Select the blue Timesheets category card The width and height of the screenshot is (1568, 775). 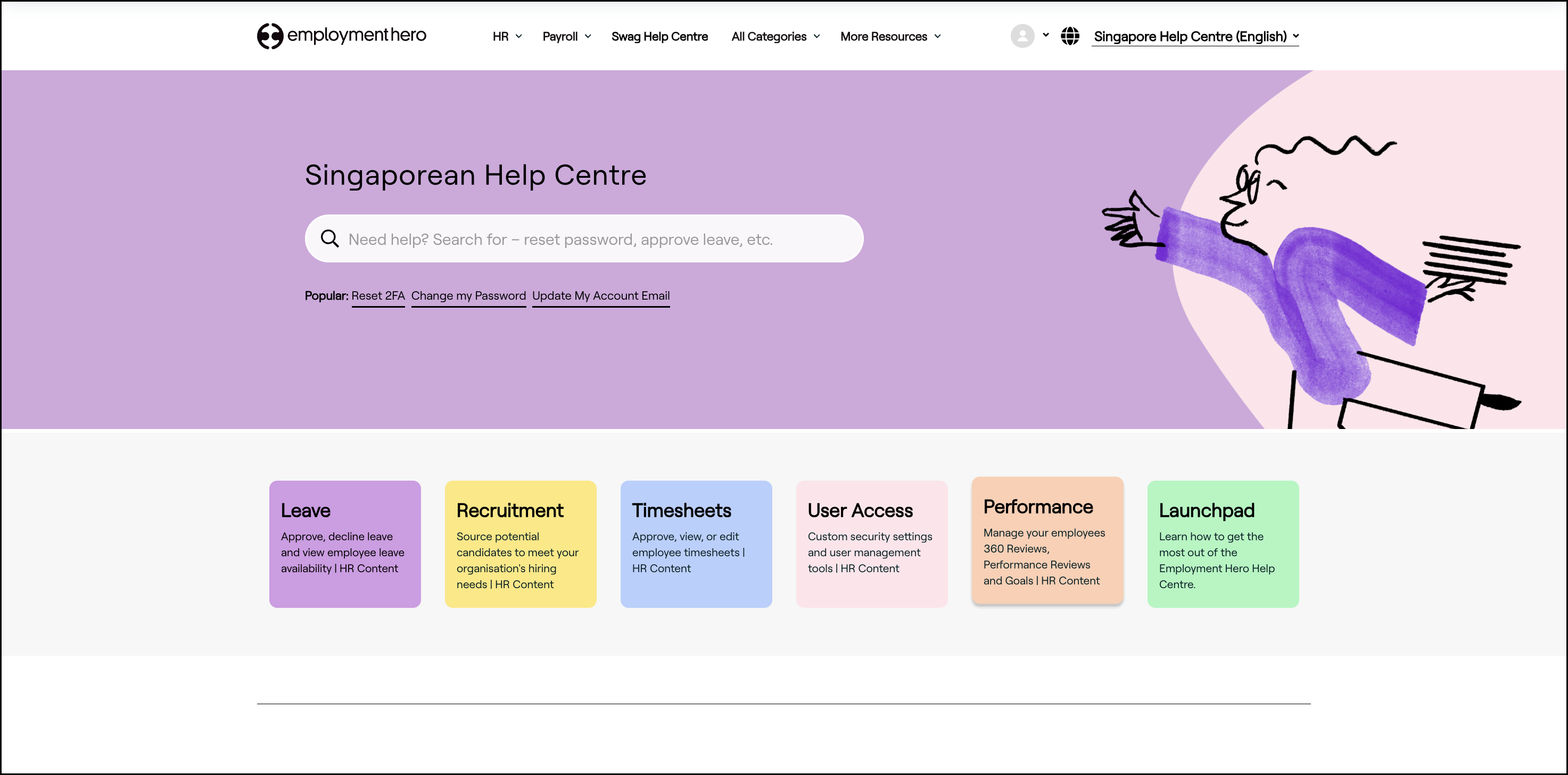696,543
